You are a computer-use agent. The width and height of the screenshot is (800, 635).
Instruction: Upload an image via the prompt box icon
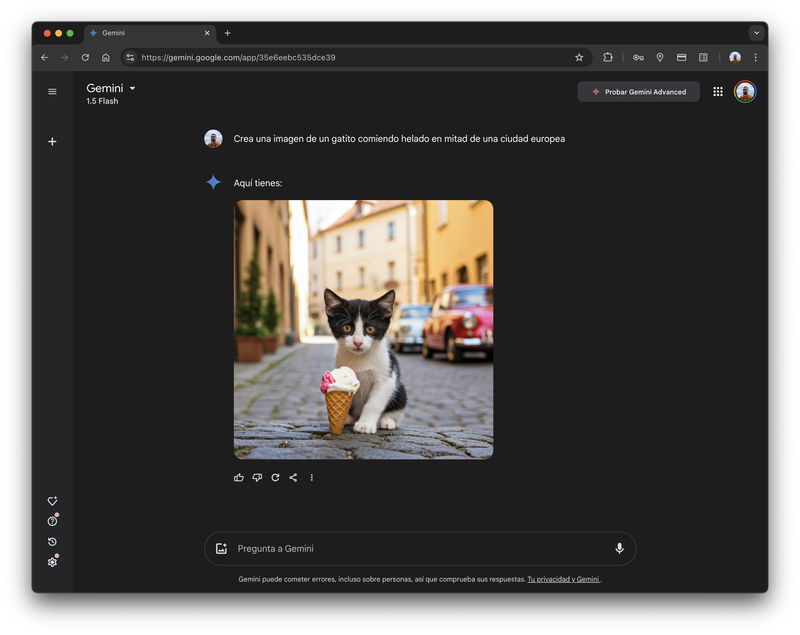pos(222,548)
